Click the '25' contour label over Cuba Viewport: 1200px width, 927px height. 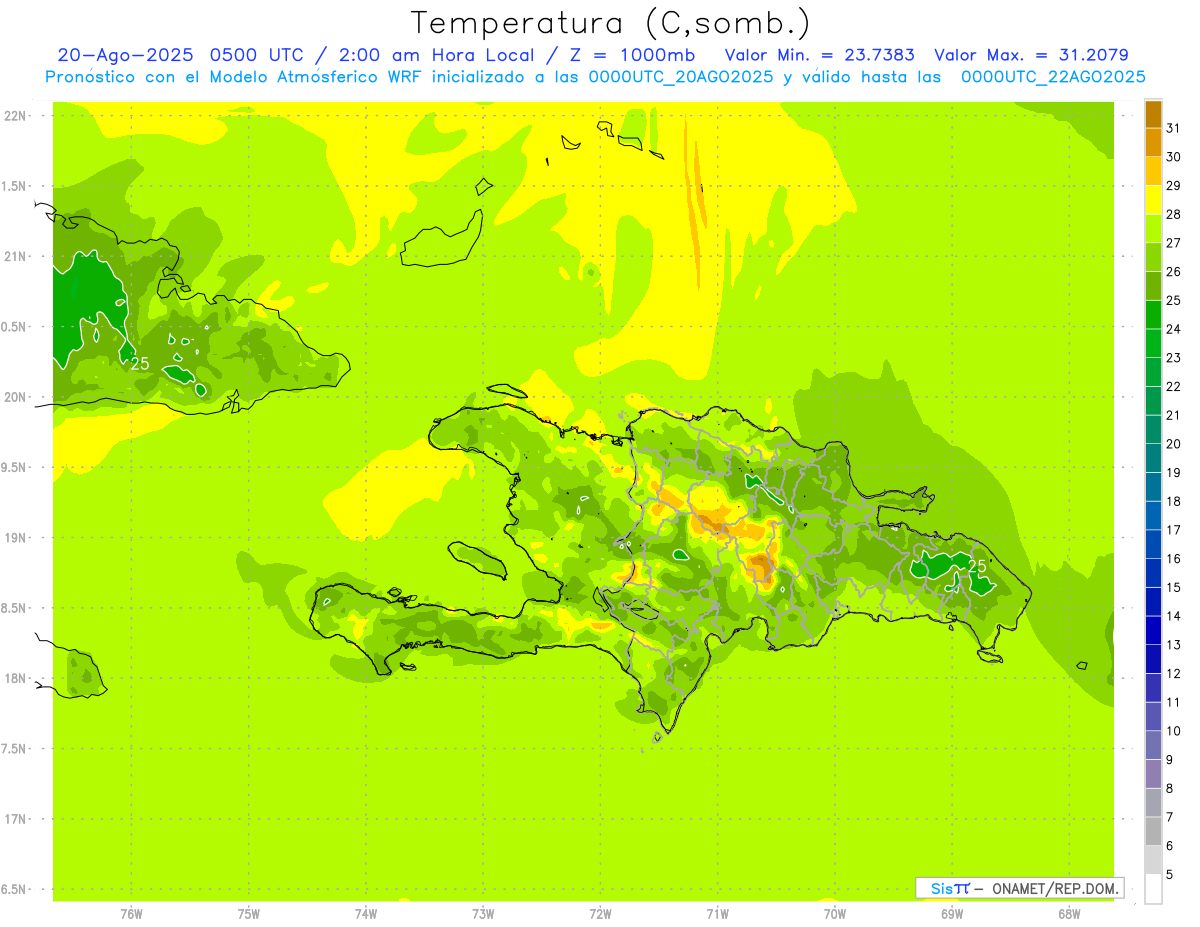140,363
